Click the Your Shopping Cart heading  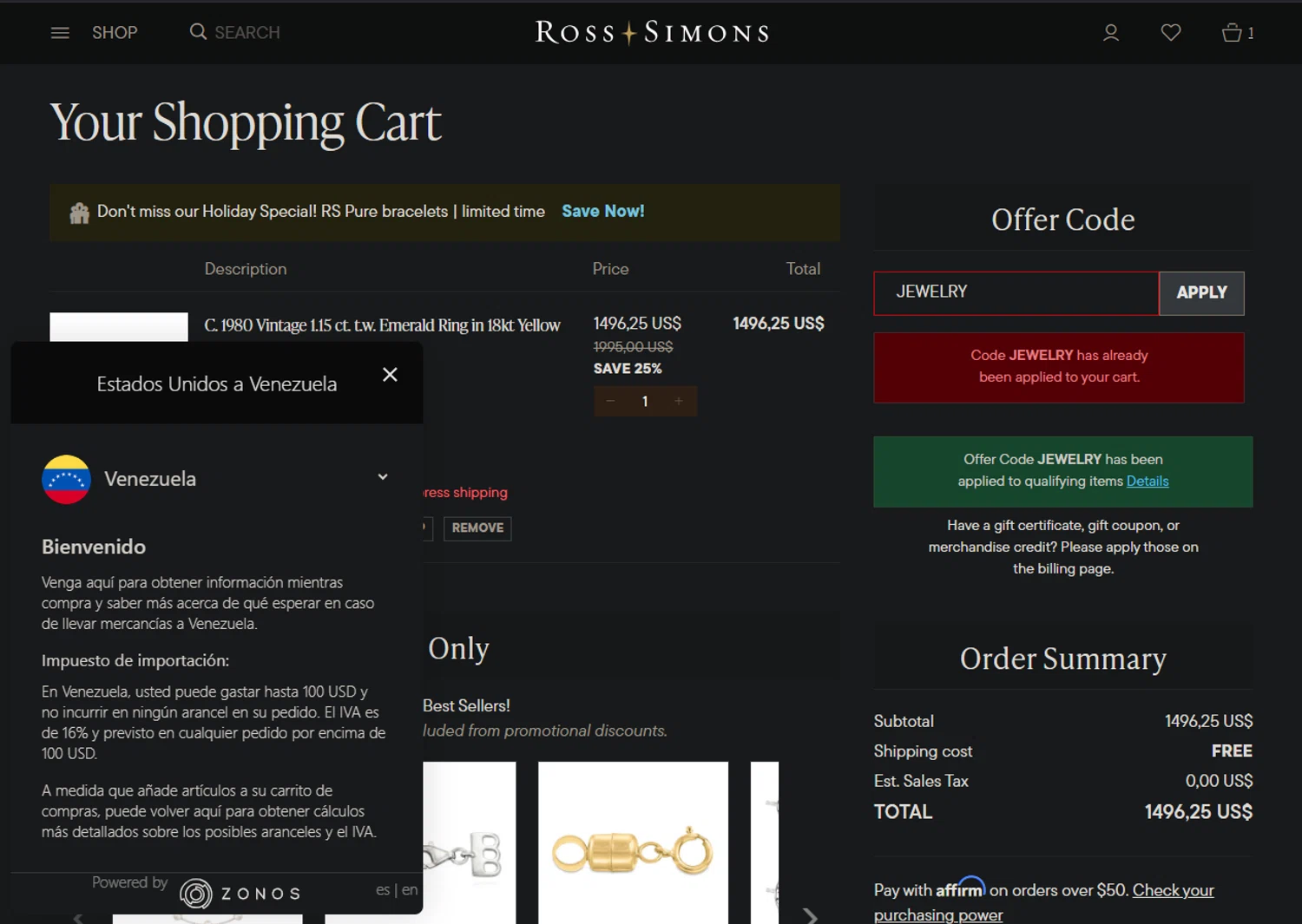pyautogui.click(x=246, y=122)
